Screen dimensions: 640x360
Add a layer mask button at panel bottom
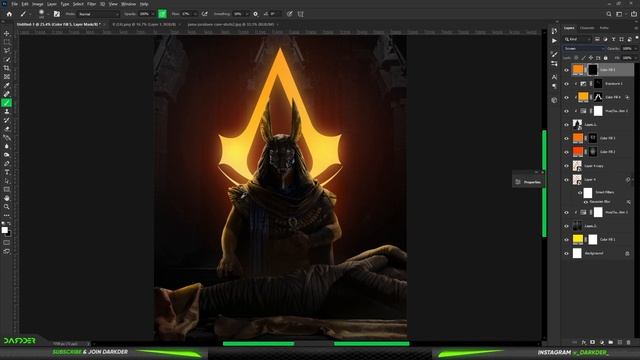point(592,342)
